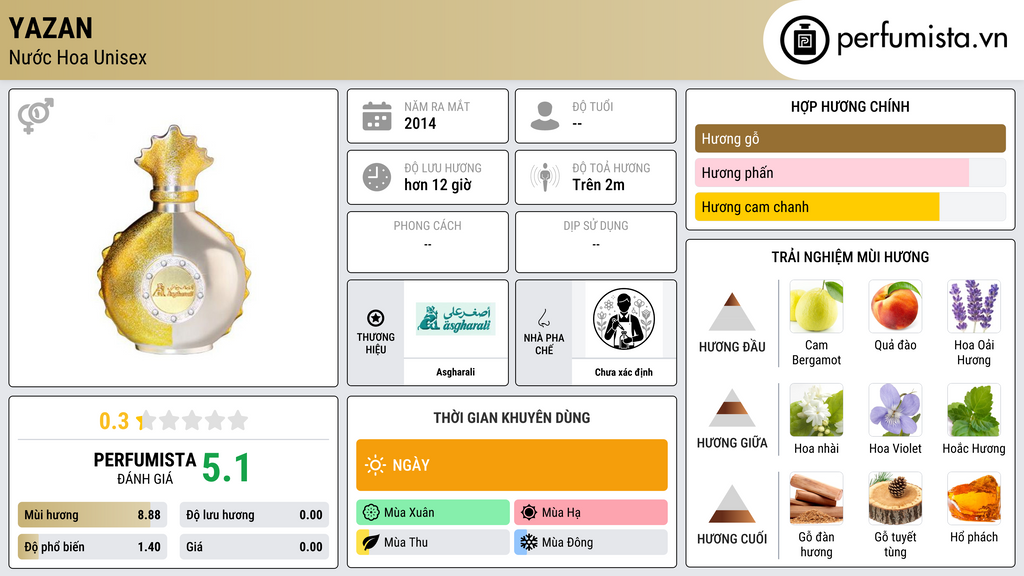The image size is (1024, 576).
Task: Click the Giá 0.00 rating bar
Action: [x=254, y=547]
